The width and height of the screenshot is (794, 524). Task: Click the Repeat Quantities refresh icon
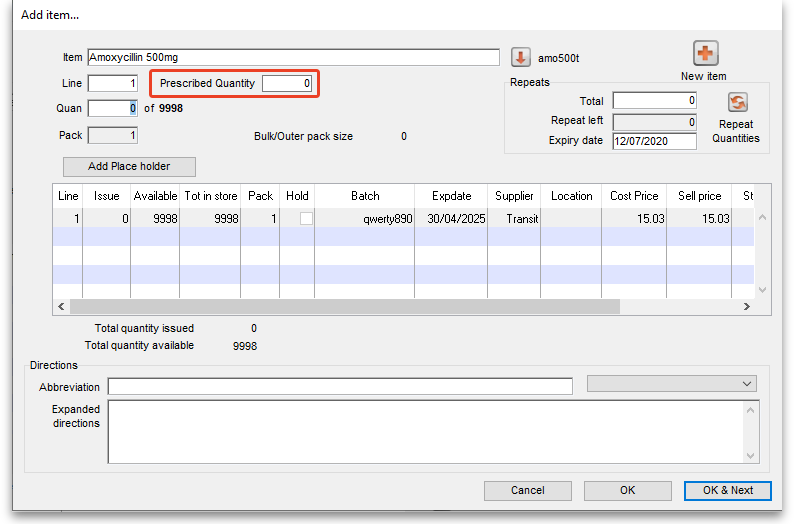coord(736,102)
